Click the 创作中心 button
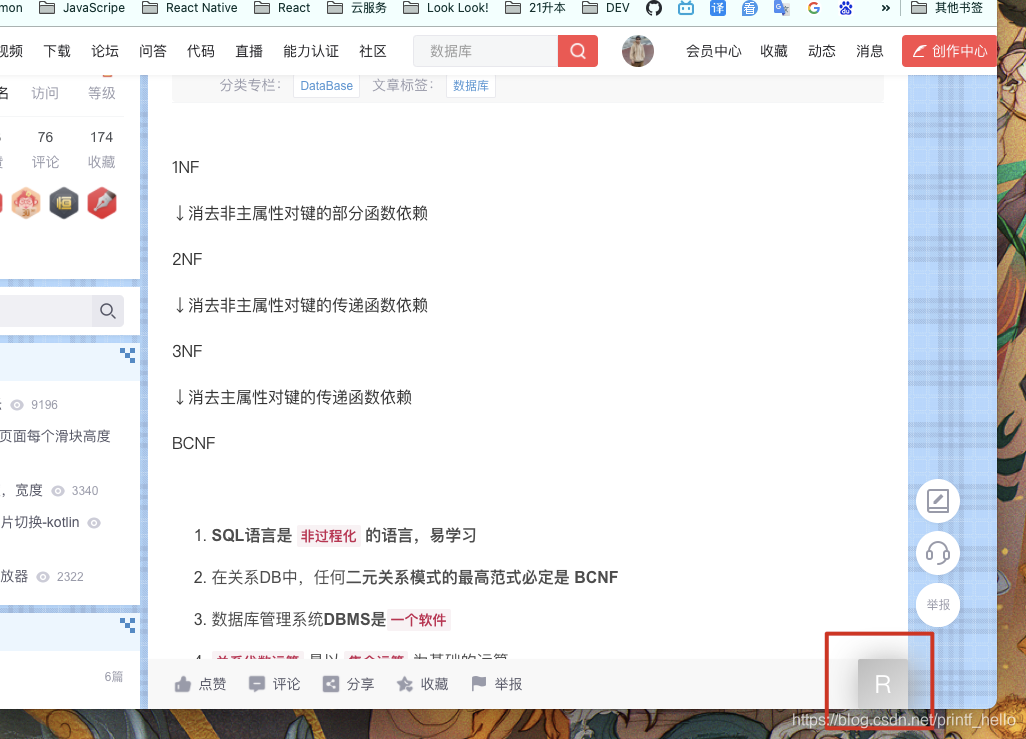This screenshot has height=739, width=1026. pos(949,51)
